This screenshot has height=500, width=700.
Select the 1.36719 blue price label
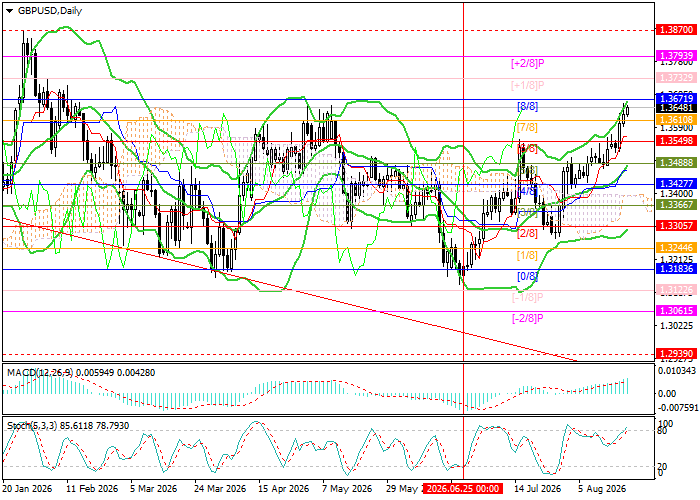(x=676, y=98)
